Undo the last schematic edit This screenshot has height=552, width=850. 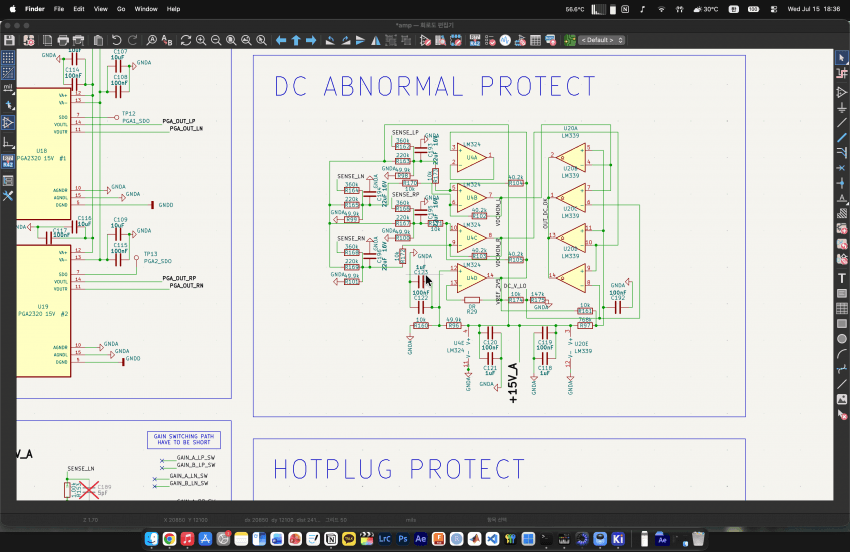(x=117, y=40)
